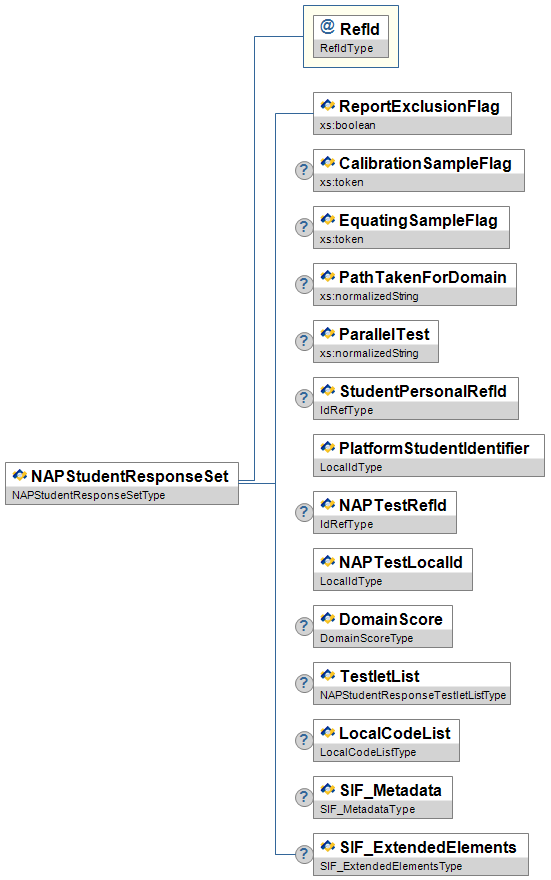Select the NAPStudentResponseSet root node
The image size is (551, 880).
[x=122, y=483]
